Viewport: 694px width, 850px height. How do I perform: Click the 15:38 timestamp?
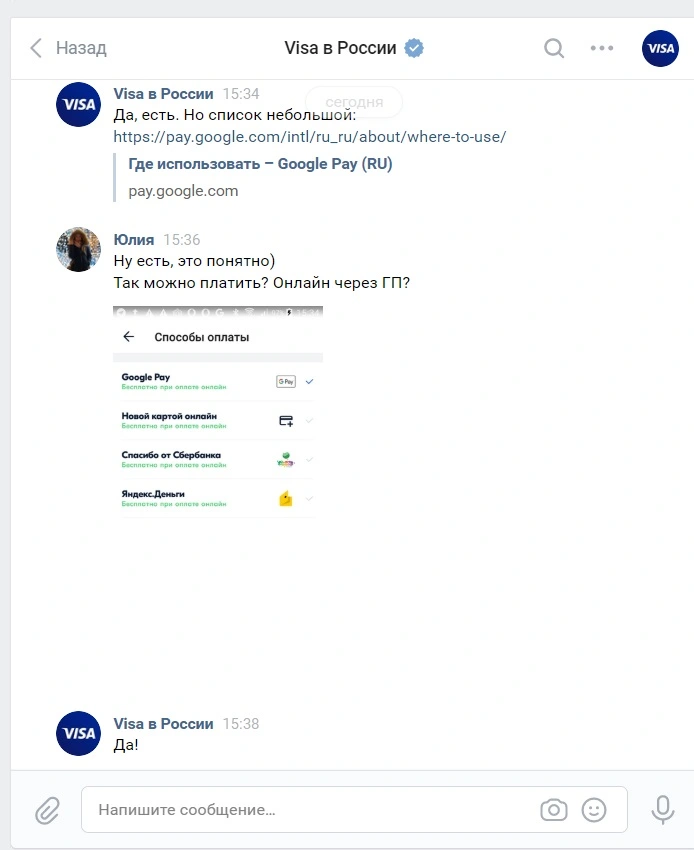(241, 724)
